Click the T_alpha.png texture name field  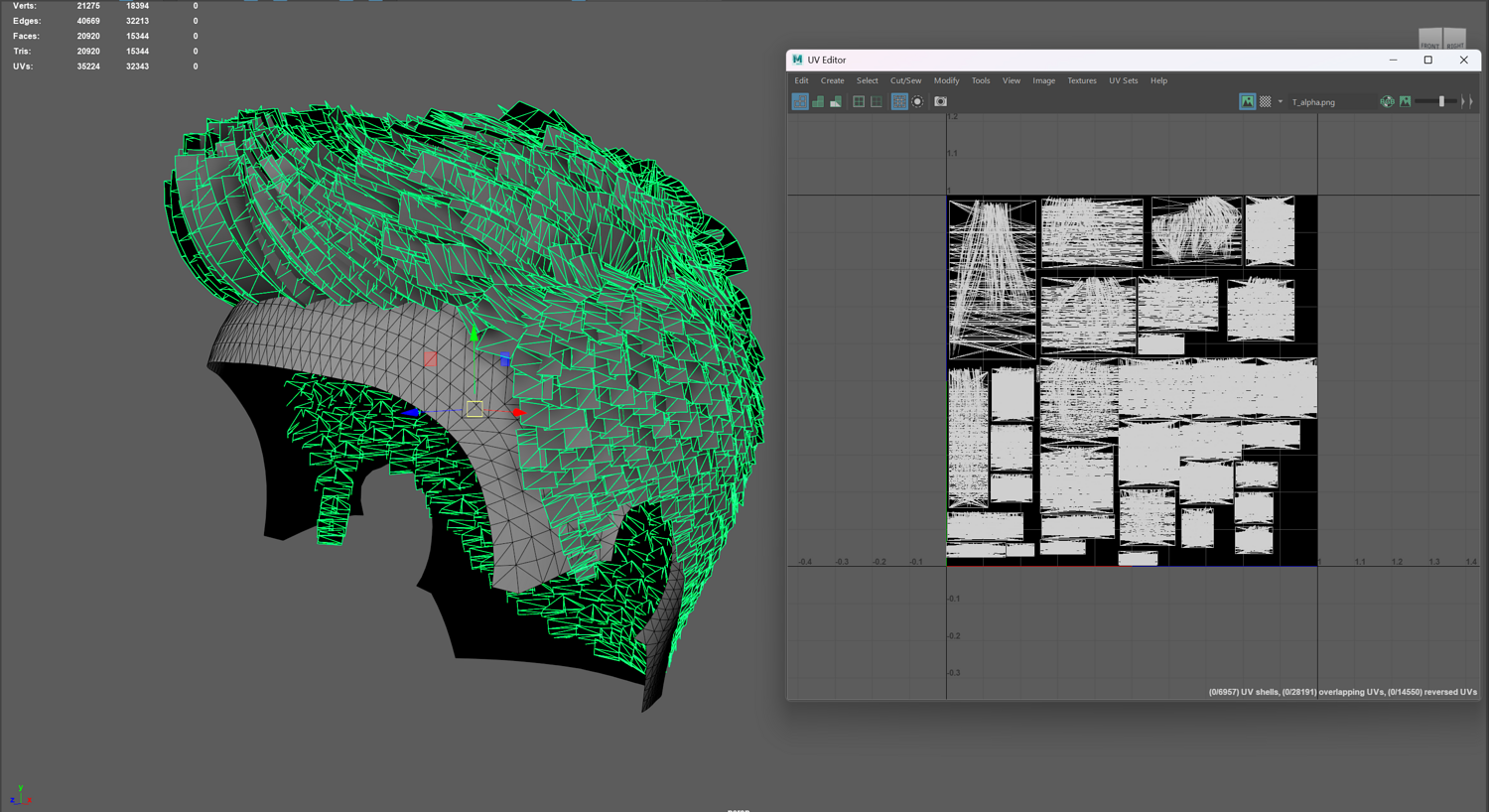[x=1332, y=102]
